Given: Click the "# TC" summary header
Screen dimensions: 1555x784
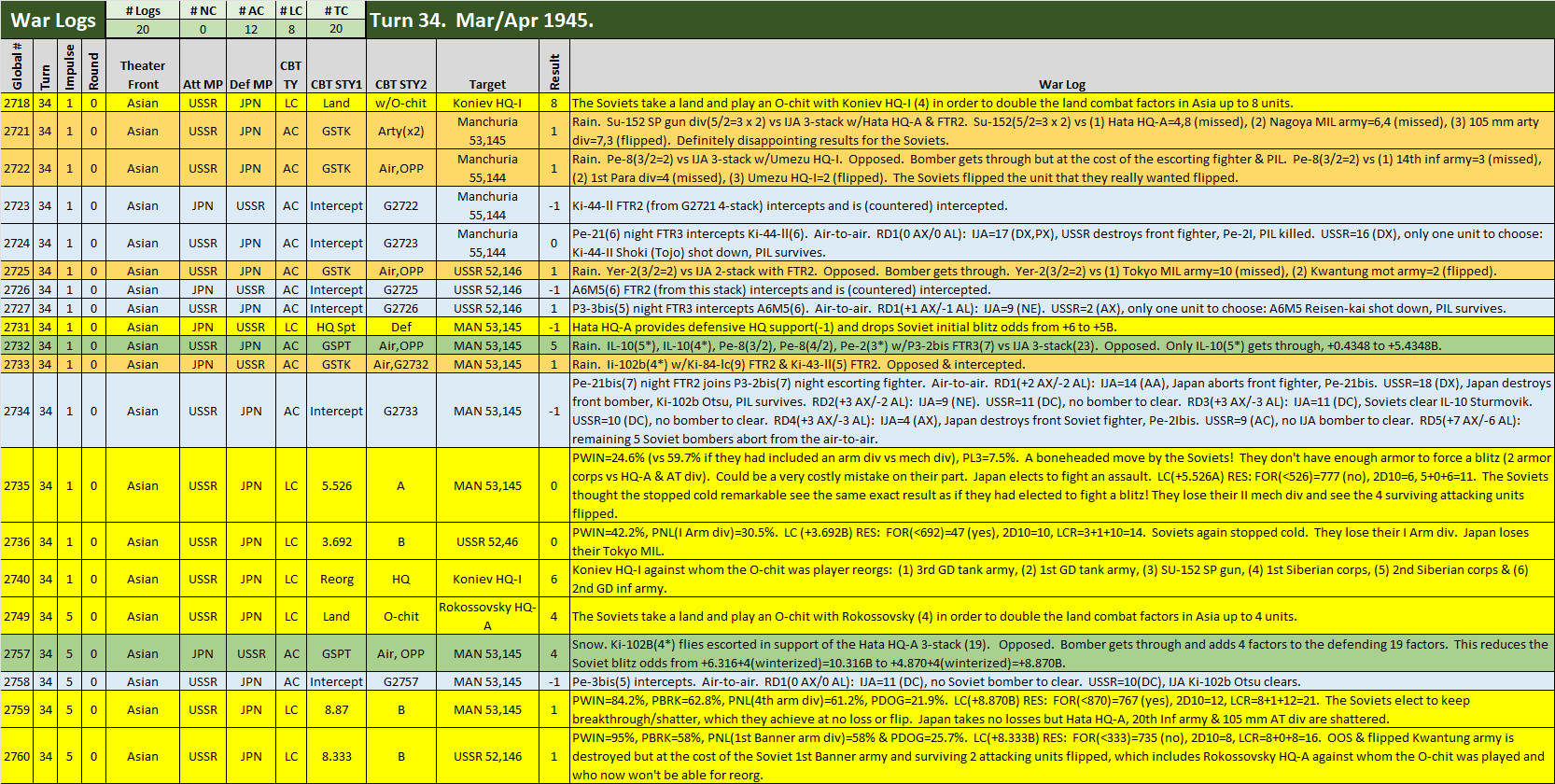Looking at the screenshot, I should click(x=336, y=10).
